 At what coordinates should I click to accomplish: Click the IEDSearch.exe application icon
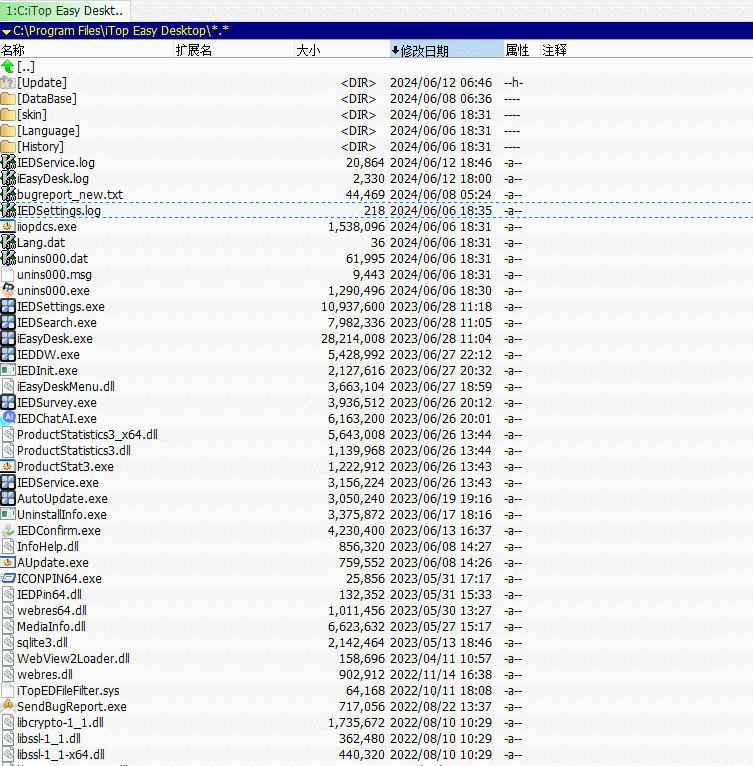(x=8, y=323)
